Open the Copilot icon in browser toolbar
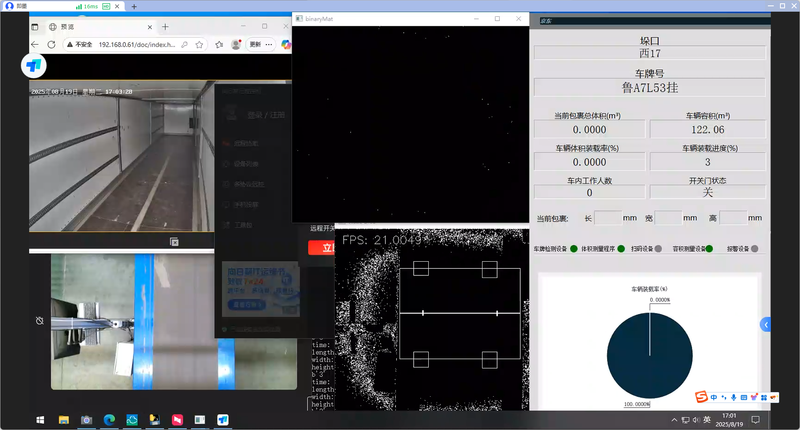 [286, 45]
